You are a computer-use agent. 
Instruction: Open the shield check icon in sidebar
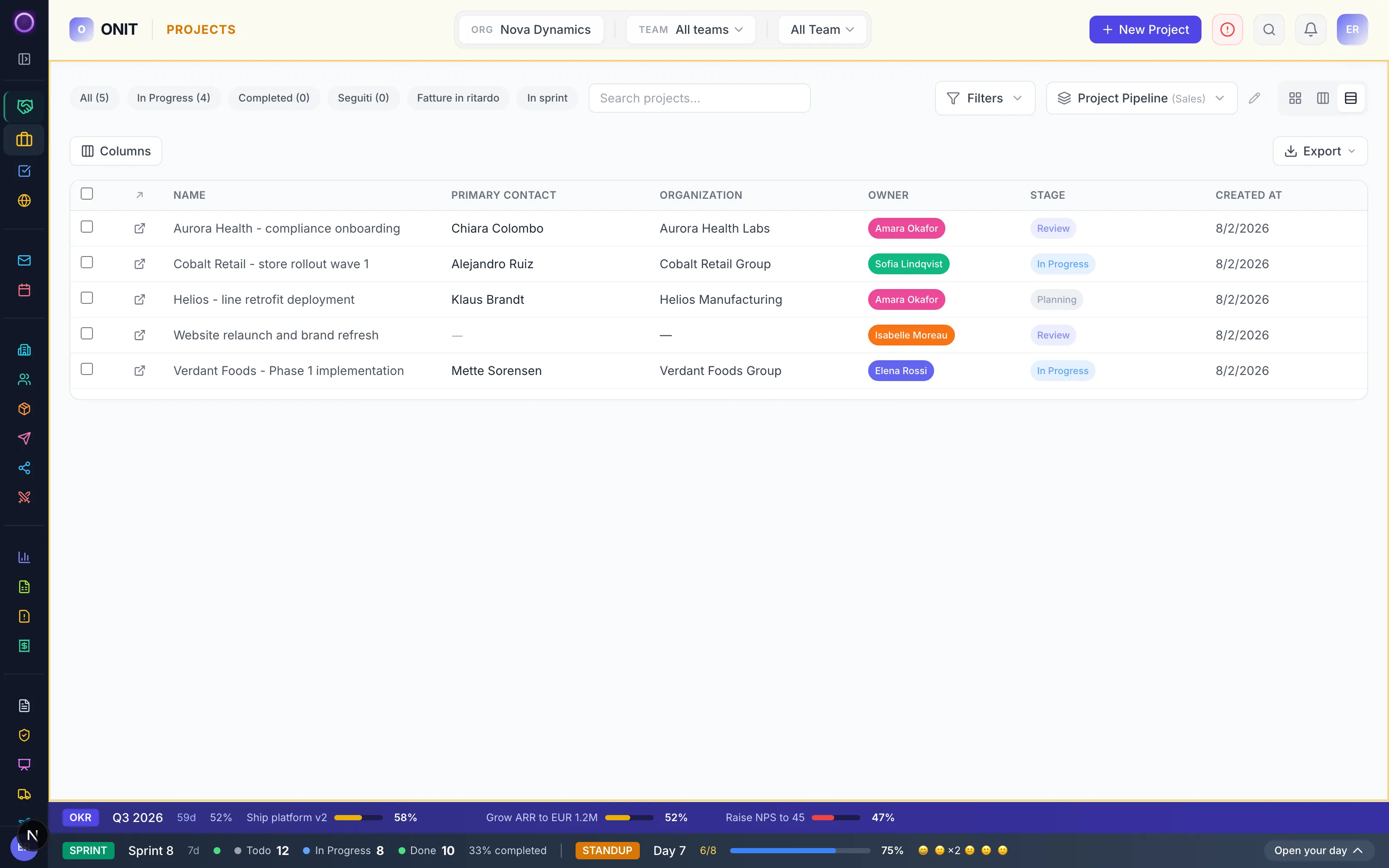(24, 735)
